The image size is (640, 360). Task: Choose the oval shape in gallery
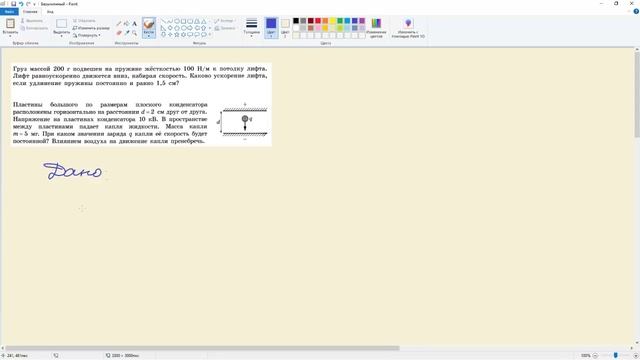point(177,21)
